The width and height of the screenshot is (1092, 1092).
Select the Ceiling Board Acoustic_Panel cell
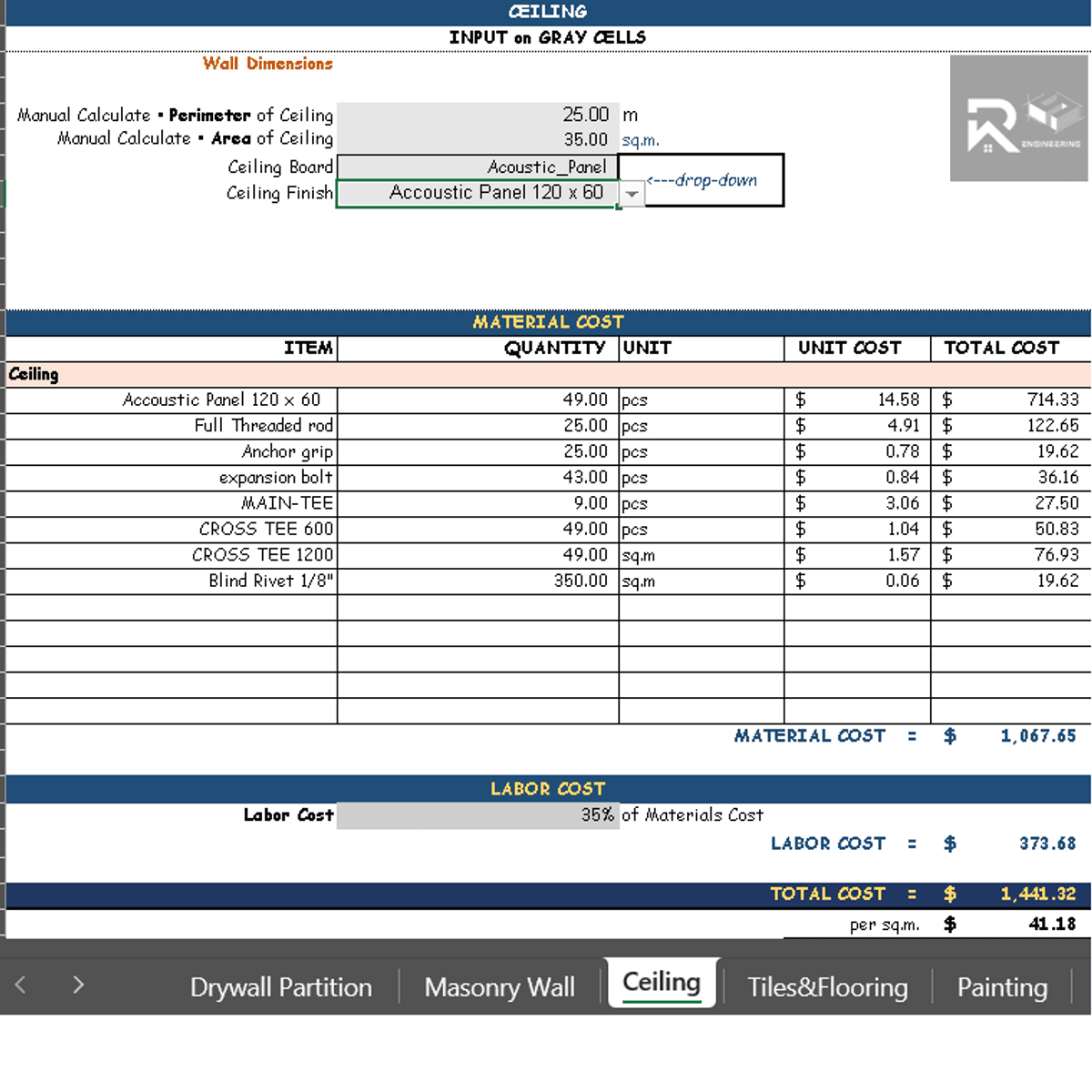478,167
